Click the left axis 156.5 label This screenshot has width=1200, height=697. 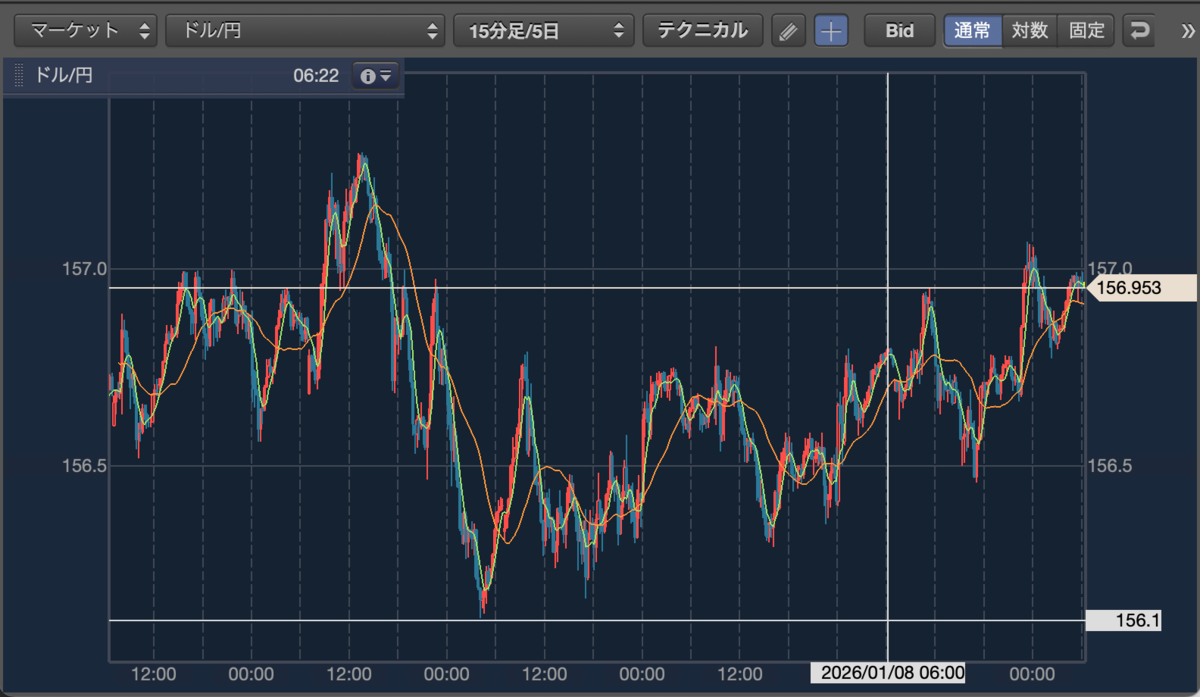pos(85,466)
